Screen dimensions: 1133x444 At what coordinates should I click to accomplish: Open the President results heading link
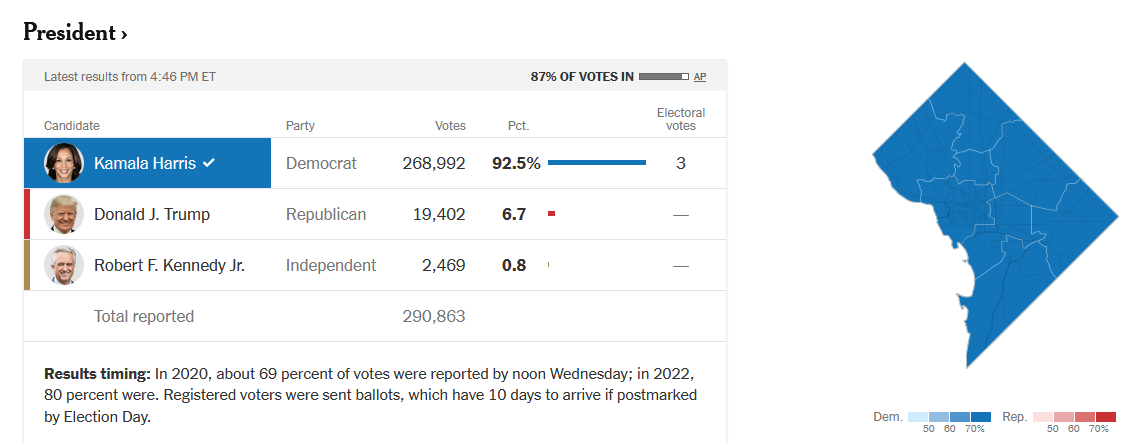tap(75, 33)
